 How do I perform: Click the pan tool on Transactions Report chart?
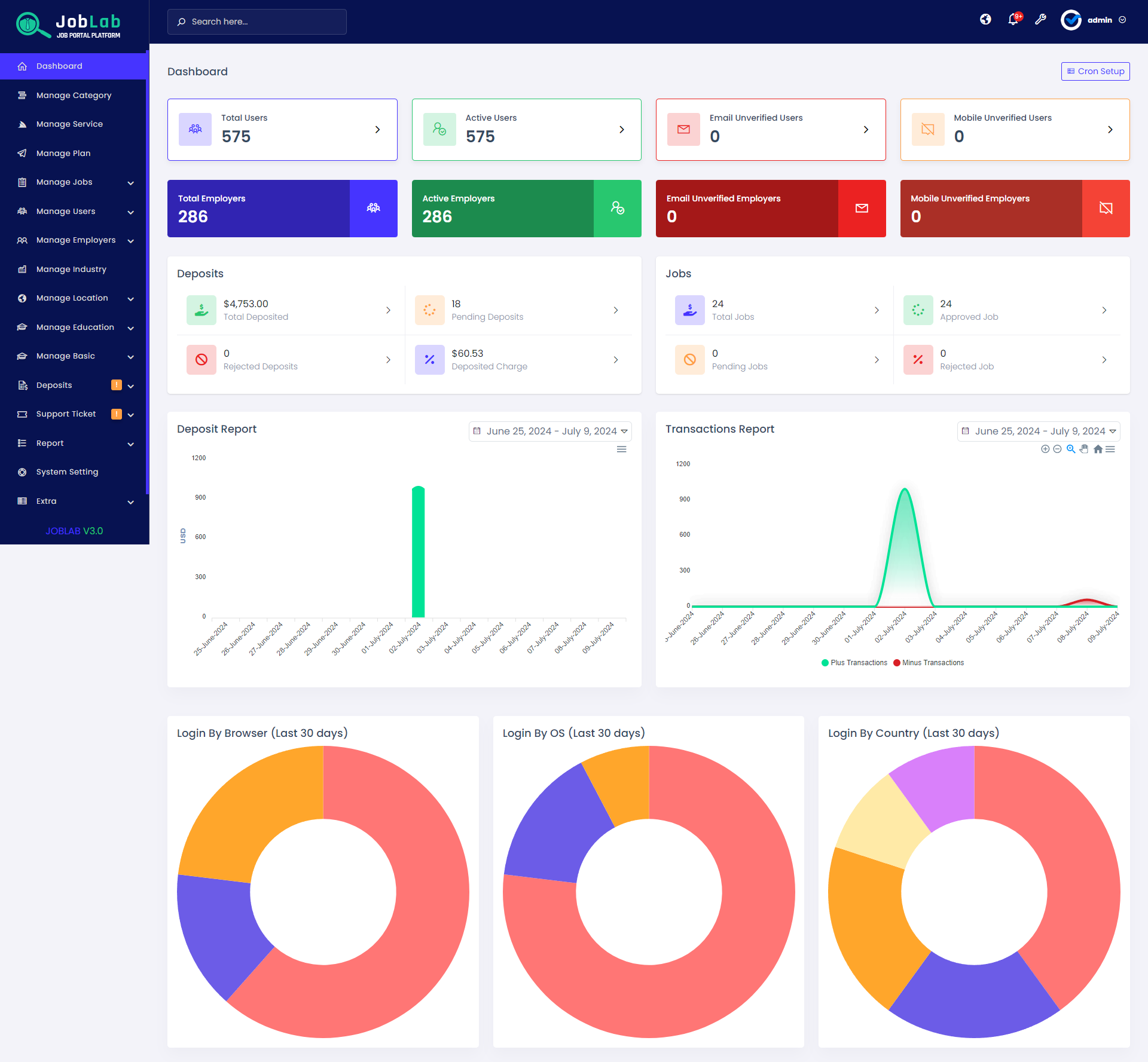click(1084, 449)
